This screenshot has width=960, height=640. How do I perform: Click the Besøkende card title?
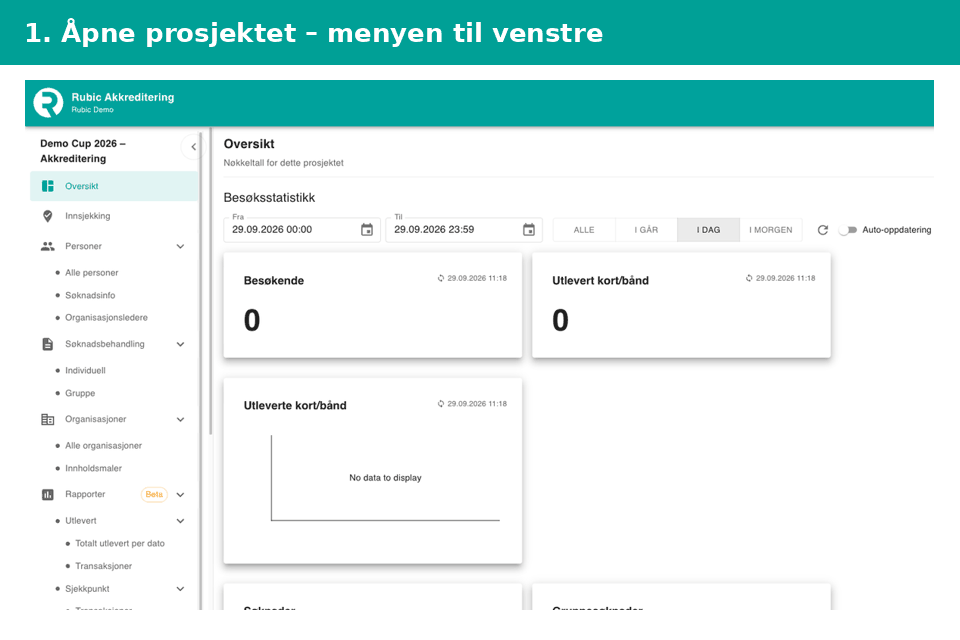pos(274,281)
